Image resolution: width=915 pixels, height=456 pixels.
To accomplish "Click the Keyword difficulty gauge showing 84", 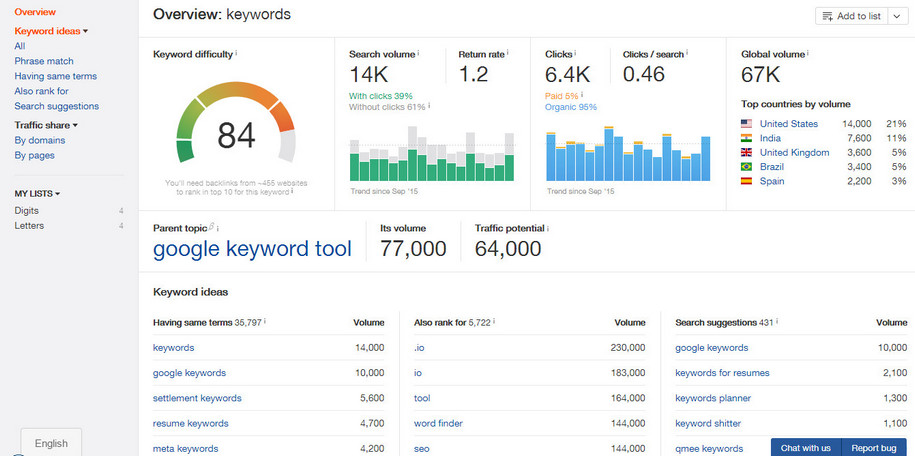I will (236, 123).
